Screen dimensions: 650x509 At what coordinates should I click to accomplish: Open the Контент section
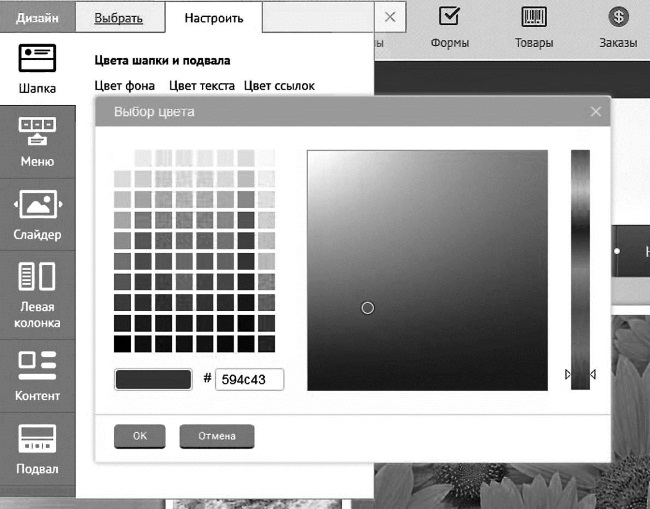pos(37,376)
